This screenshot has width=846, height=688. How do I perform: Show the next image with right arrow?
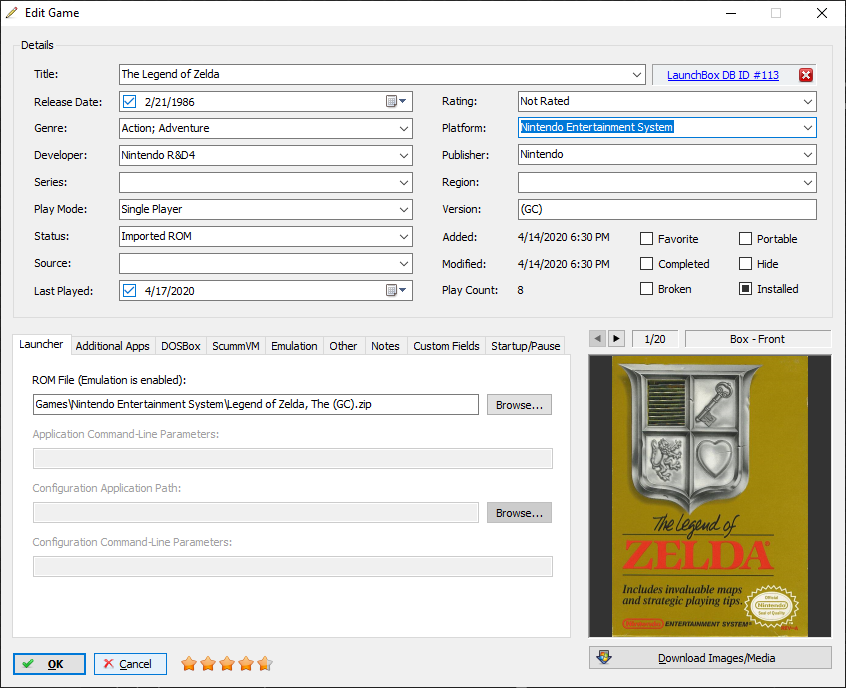(616, 339)
